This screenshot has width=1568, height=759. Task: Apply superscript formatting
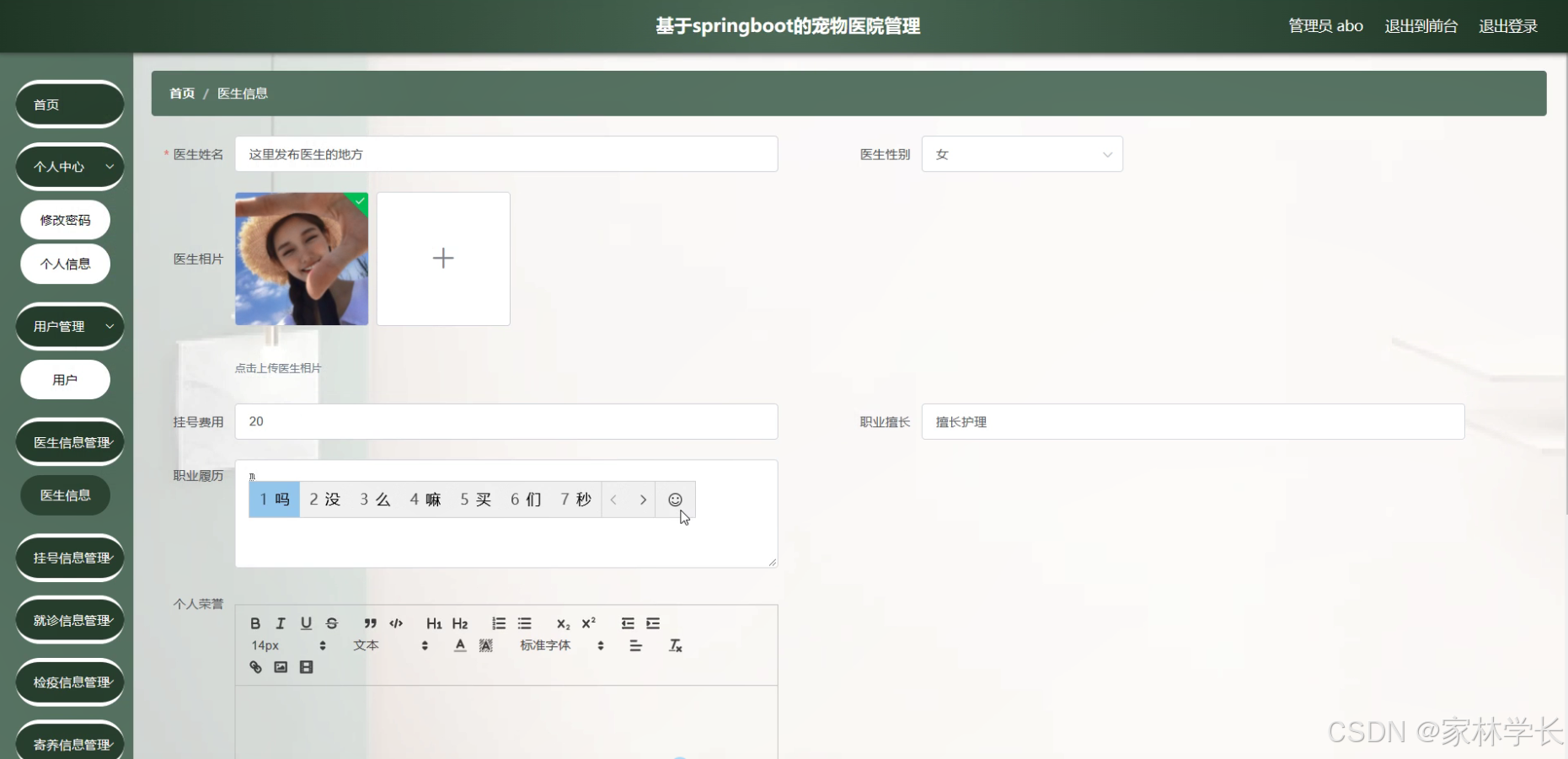tap(589, 623)
